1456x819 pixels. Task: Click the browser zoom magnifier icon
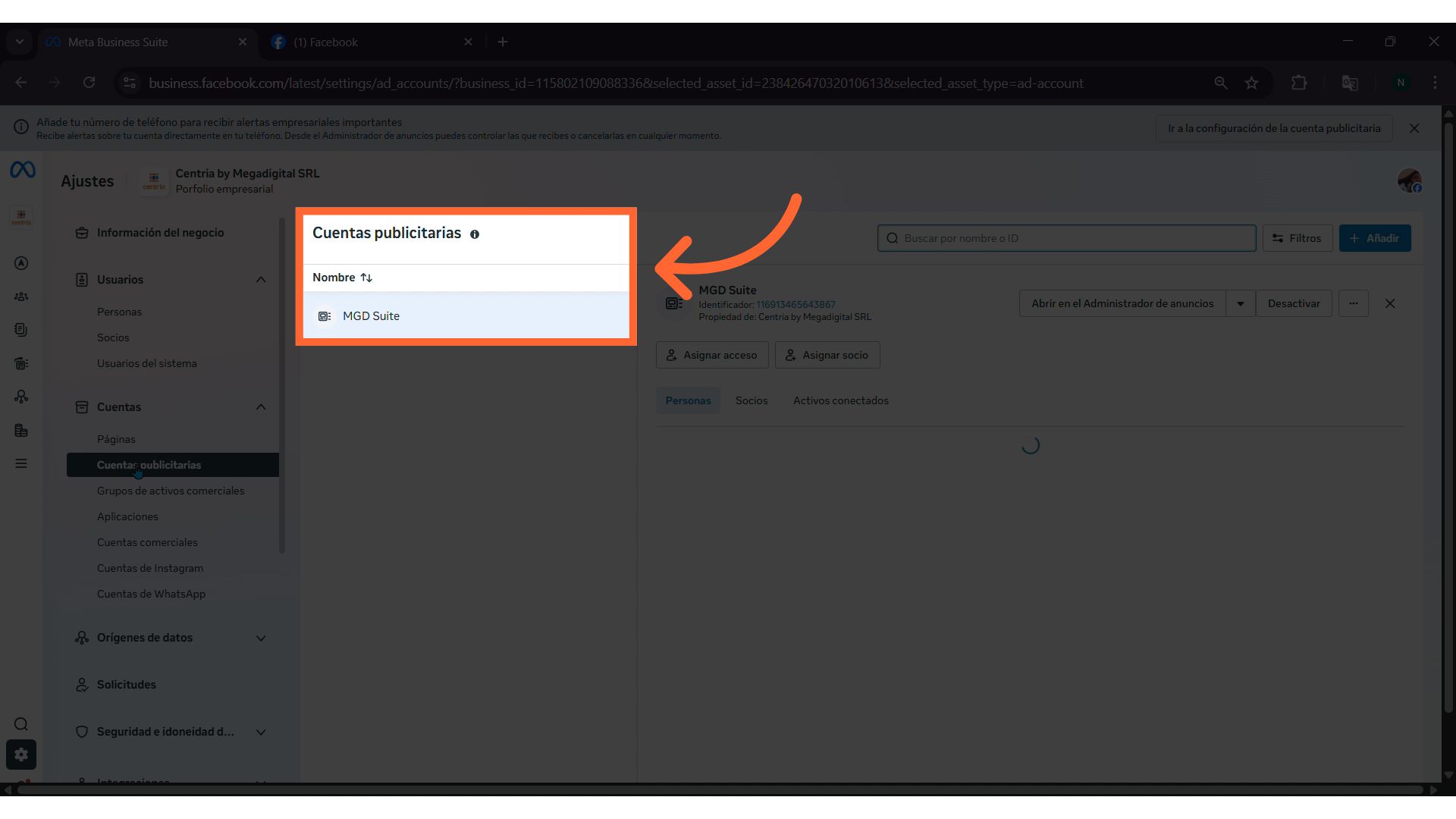(x=1221, y=83)
